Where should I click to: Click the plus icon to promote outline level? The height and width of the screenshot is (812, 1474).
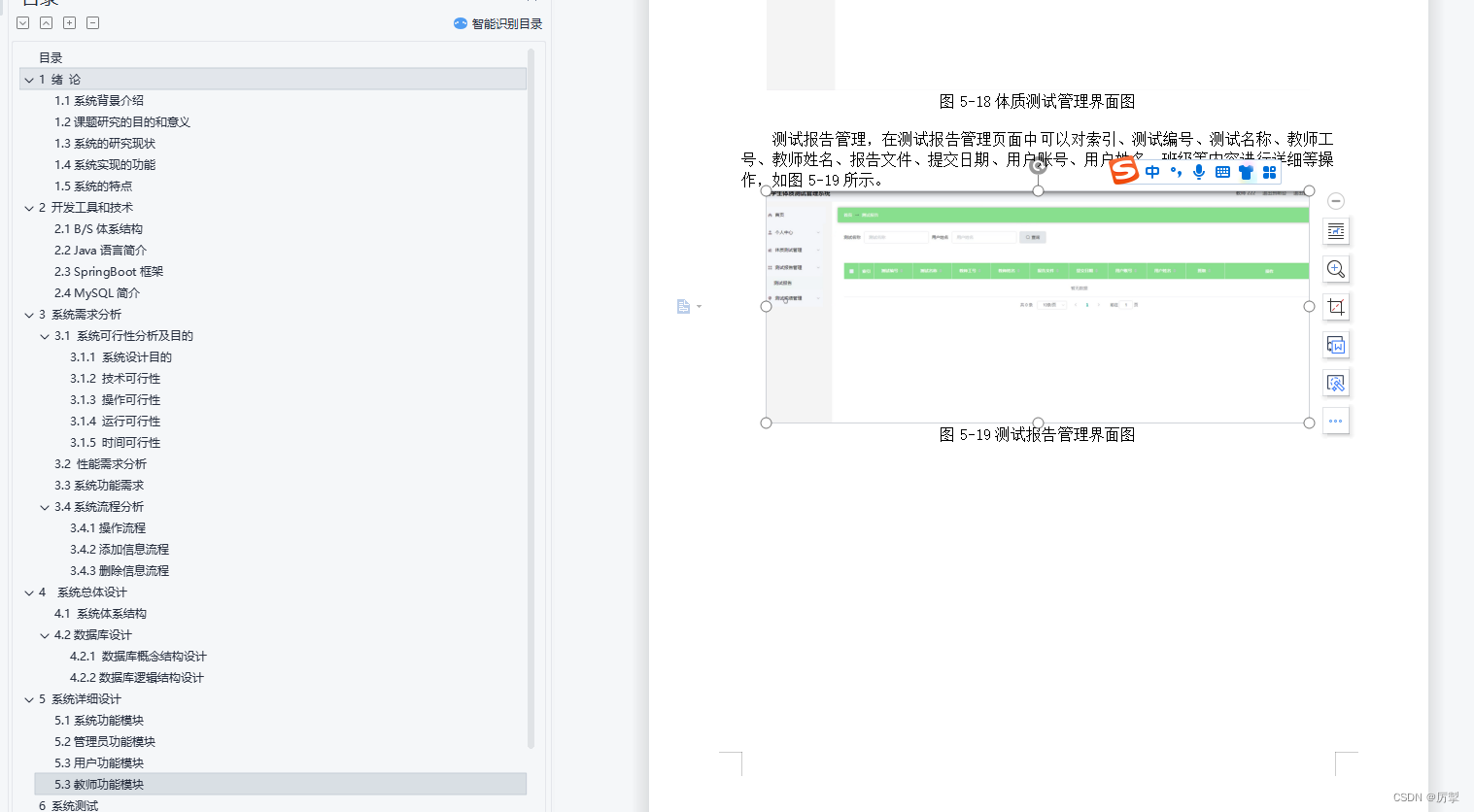pyautogui.click(x=69, y=22)
